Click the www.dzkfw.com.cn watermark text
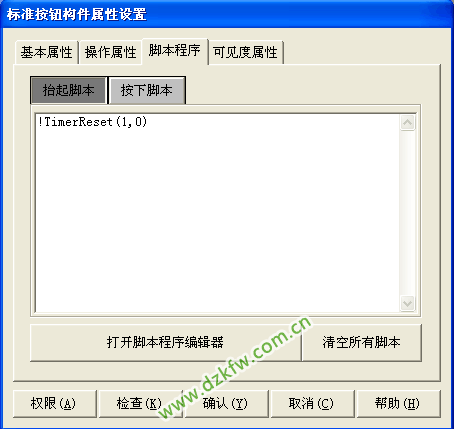The height and width of the screenshot is (429, 454). [235, 367]
